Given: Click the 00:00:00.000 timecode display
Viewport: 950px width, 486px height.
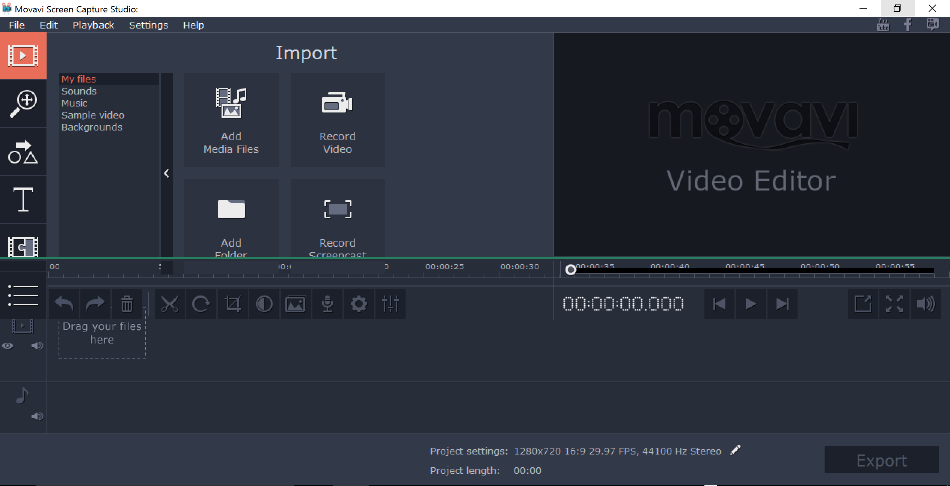Looking at the screenshot, I should point(623,304).
